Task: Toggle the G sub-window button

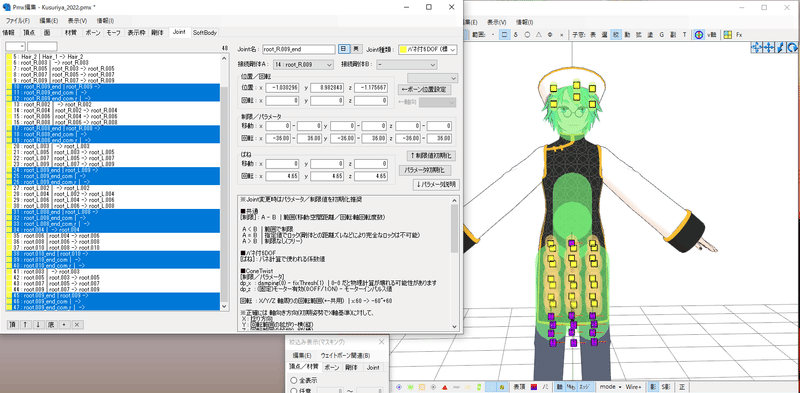Action: 662,35
